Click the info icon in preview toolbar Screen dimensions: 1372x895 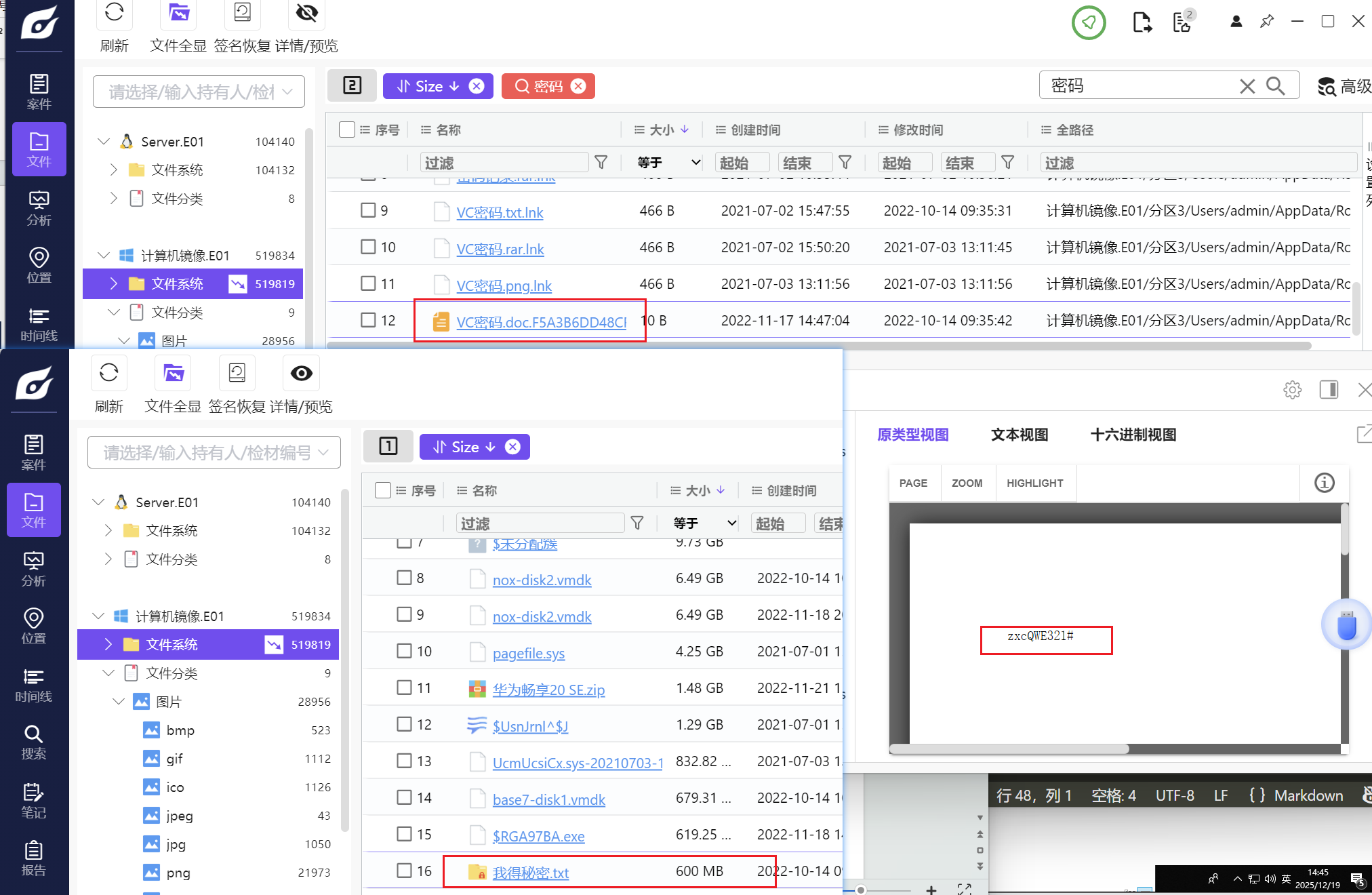click(1324, 483)
